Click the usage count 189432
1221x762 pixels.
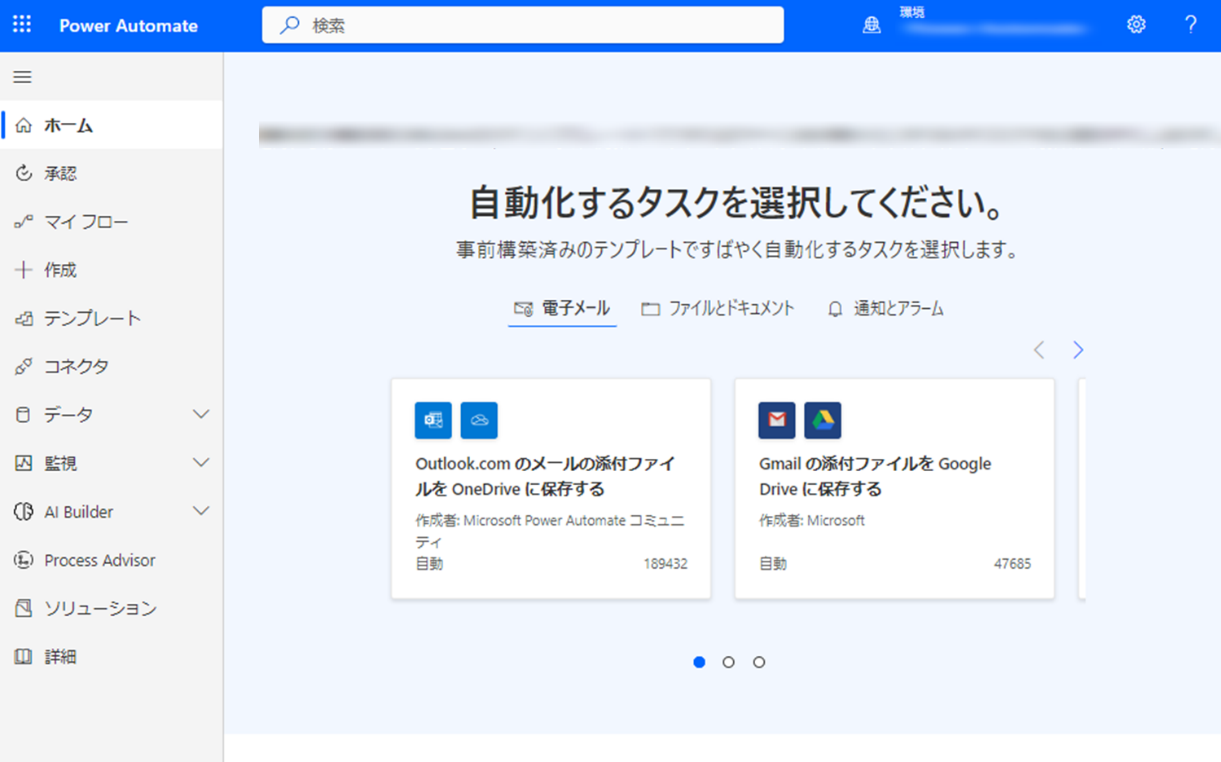pyautogui.click(x=665, y=564)
